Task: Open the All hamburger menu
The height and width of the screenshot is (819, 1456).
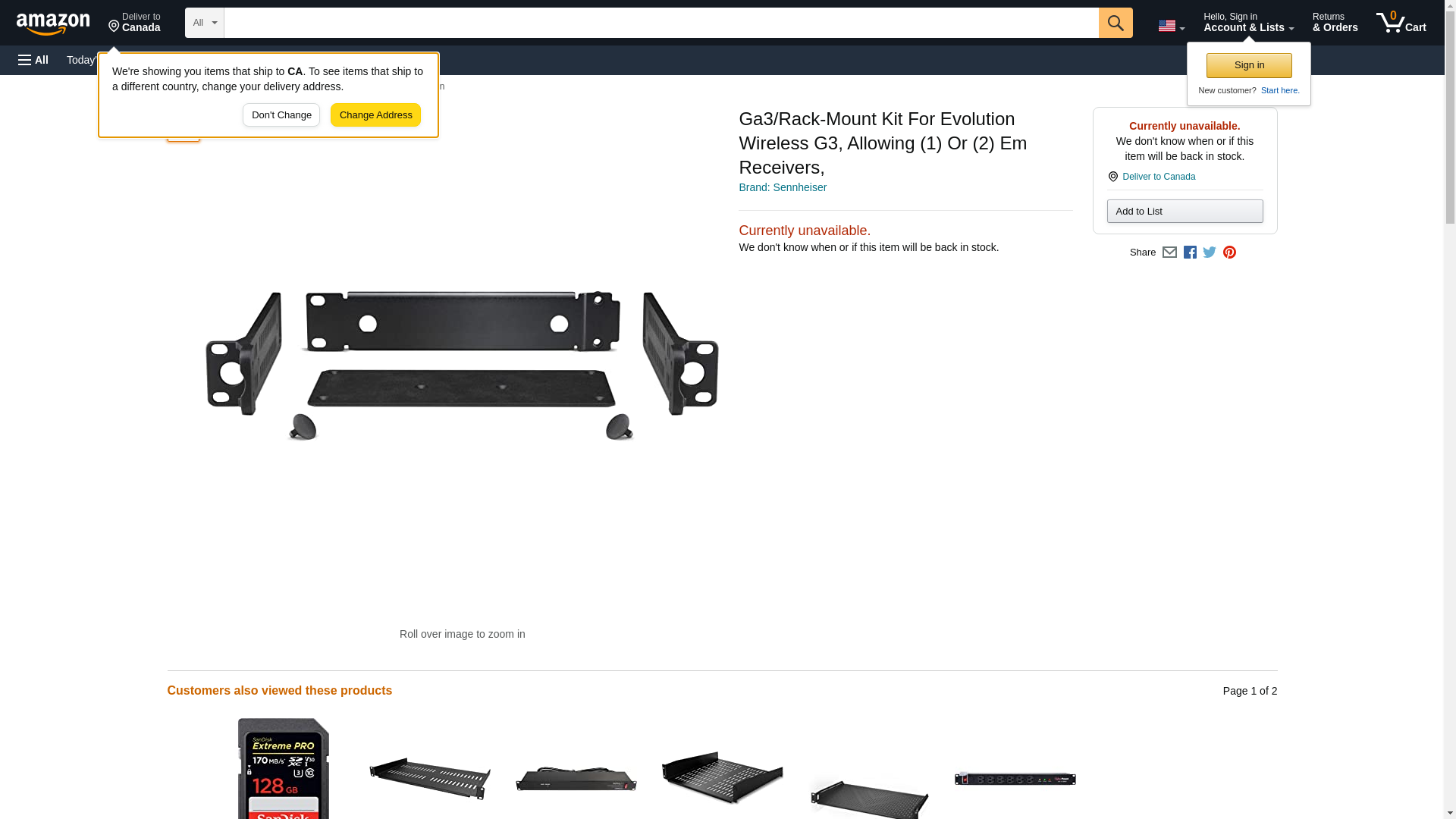Action: coord(33,60)
